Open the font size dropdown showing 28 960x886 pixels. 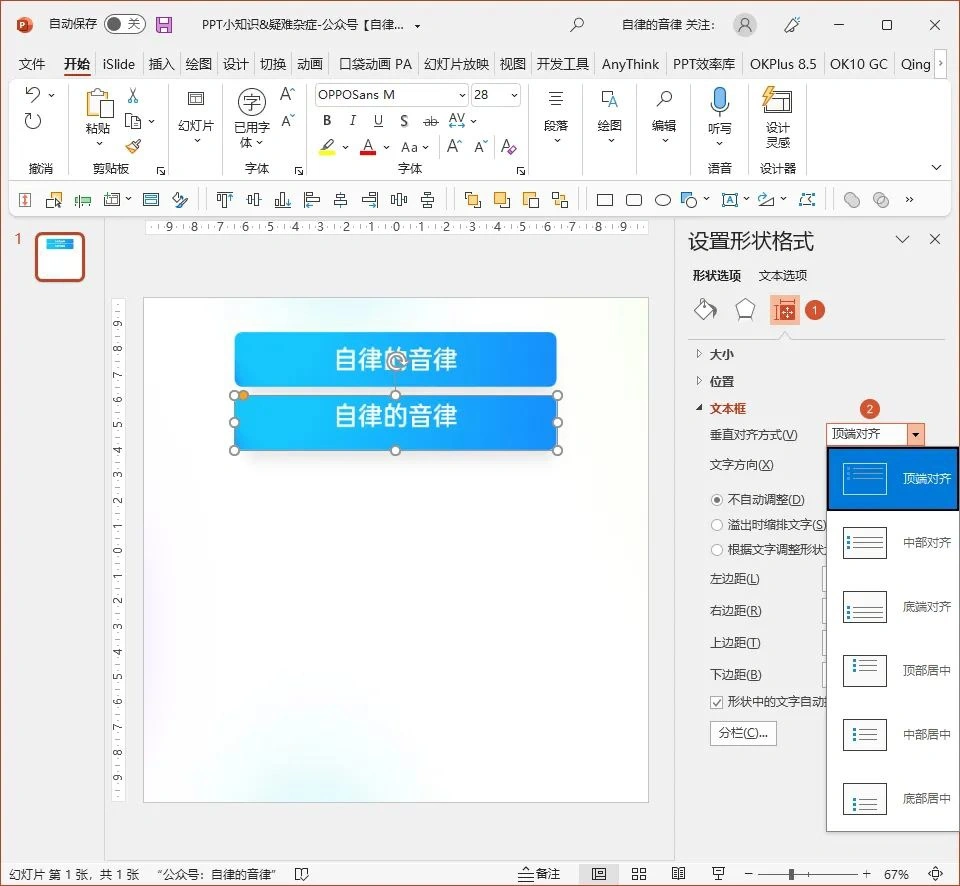pyautogui.click(x=516, y=94)
